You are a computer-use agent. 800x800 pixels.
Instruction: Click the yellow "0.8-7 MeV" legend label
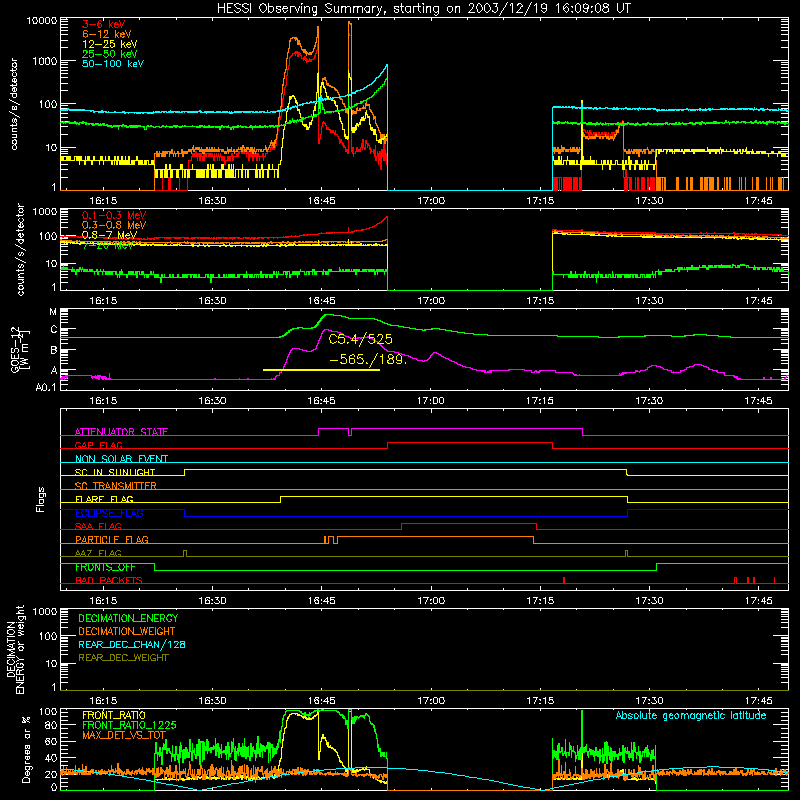109,235
